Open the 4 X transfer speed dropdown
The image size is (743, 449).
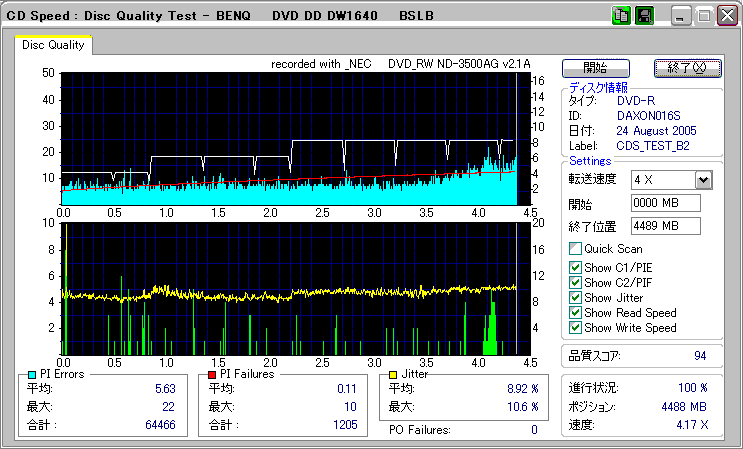tap(703, 179)
